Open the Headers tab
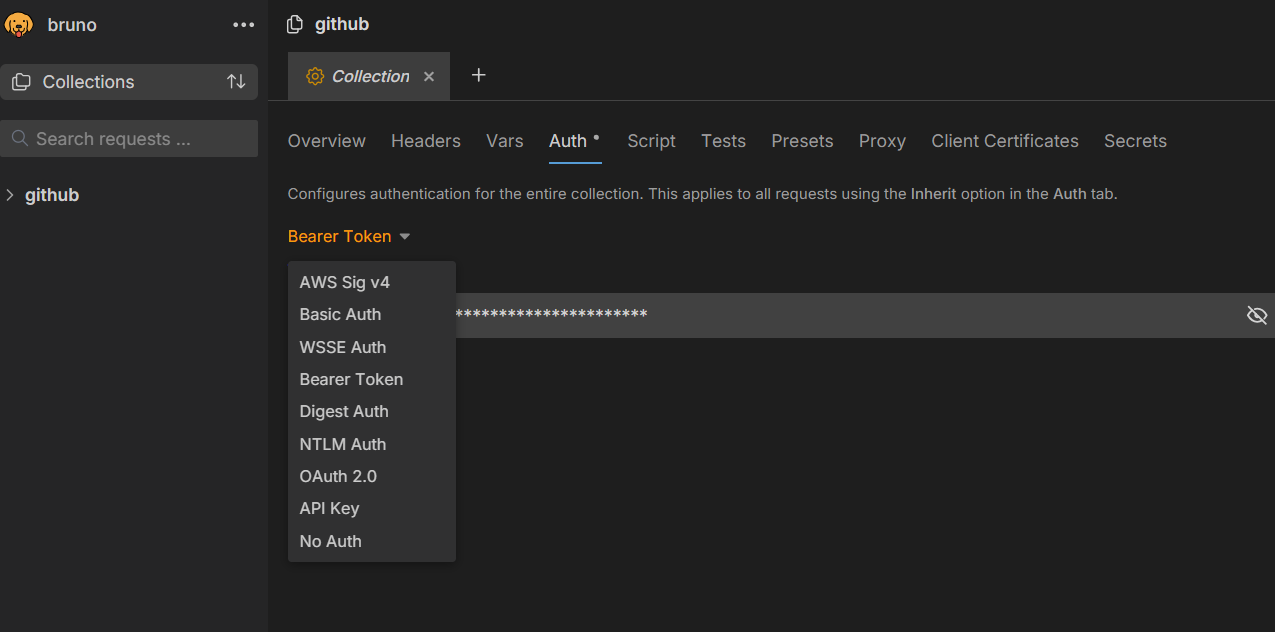The image size is (1275, 632). 426,141
